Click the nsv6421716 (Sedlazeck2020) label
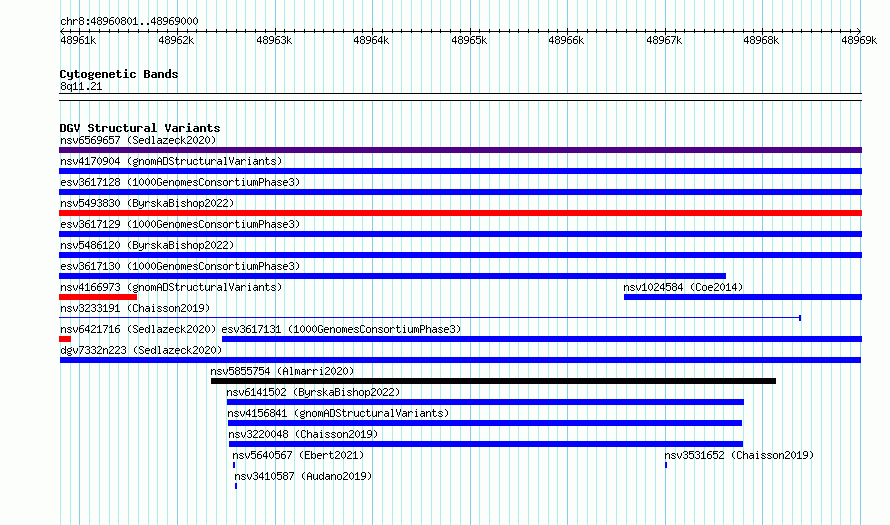This screenshot has height=525, width=890. 138,329
